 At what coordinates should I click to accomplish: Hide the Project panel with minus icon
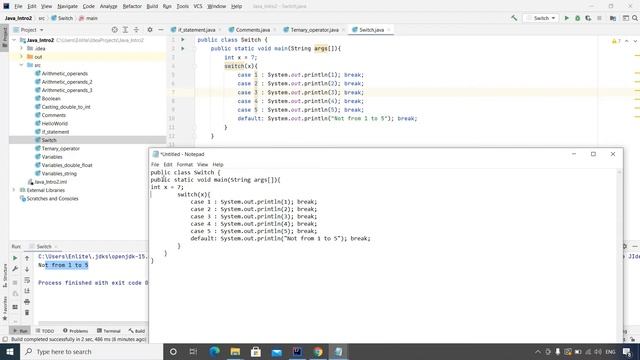(161, 30)
